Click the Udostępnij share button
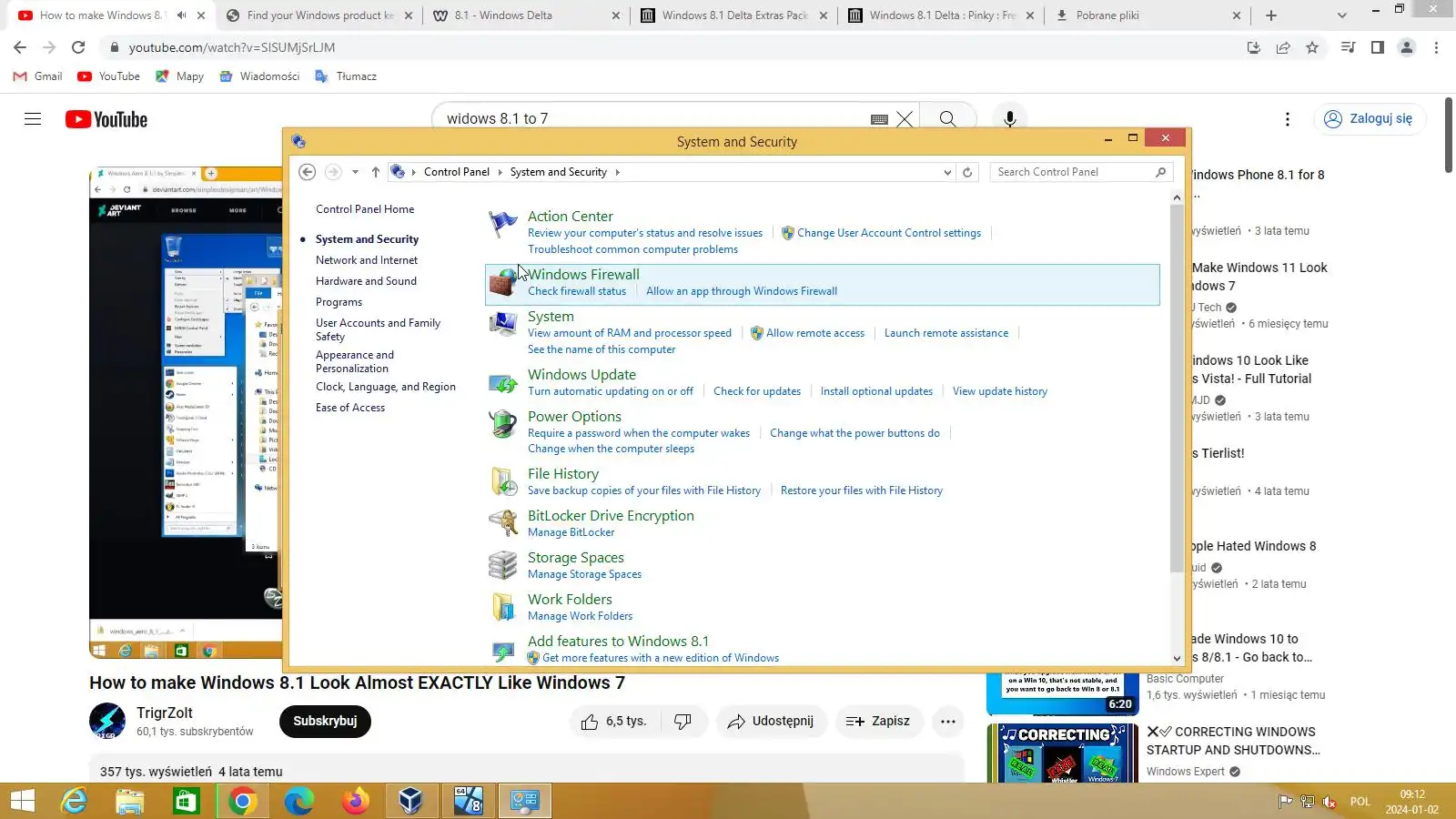 tap(771, 722)
